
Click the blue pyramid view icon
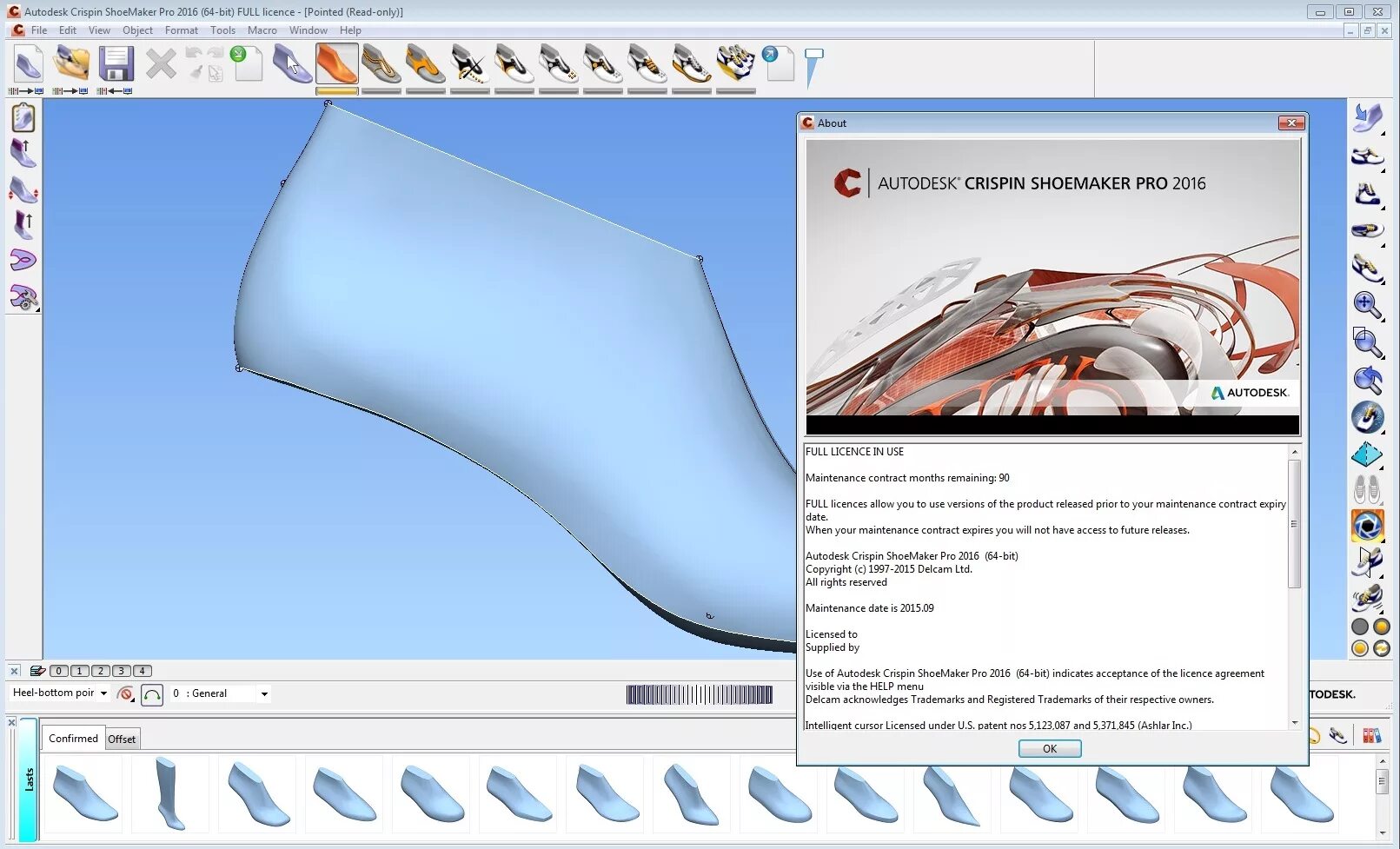coord(1367,454)
